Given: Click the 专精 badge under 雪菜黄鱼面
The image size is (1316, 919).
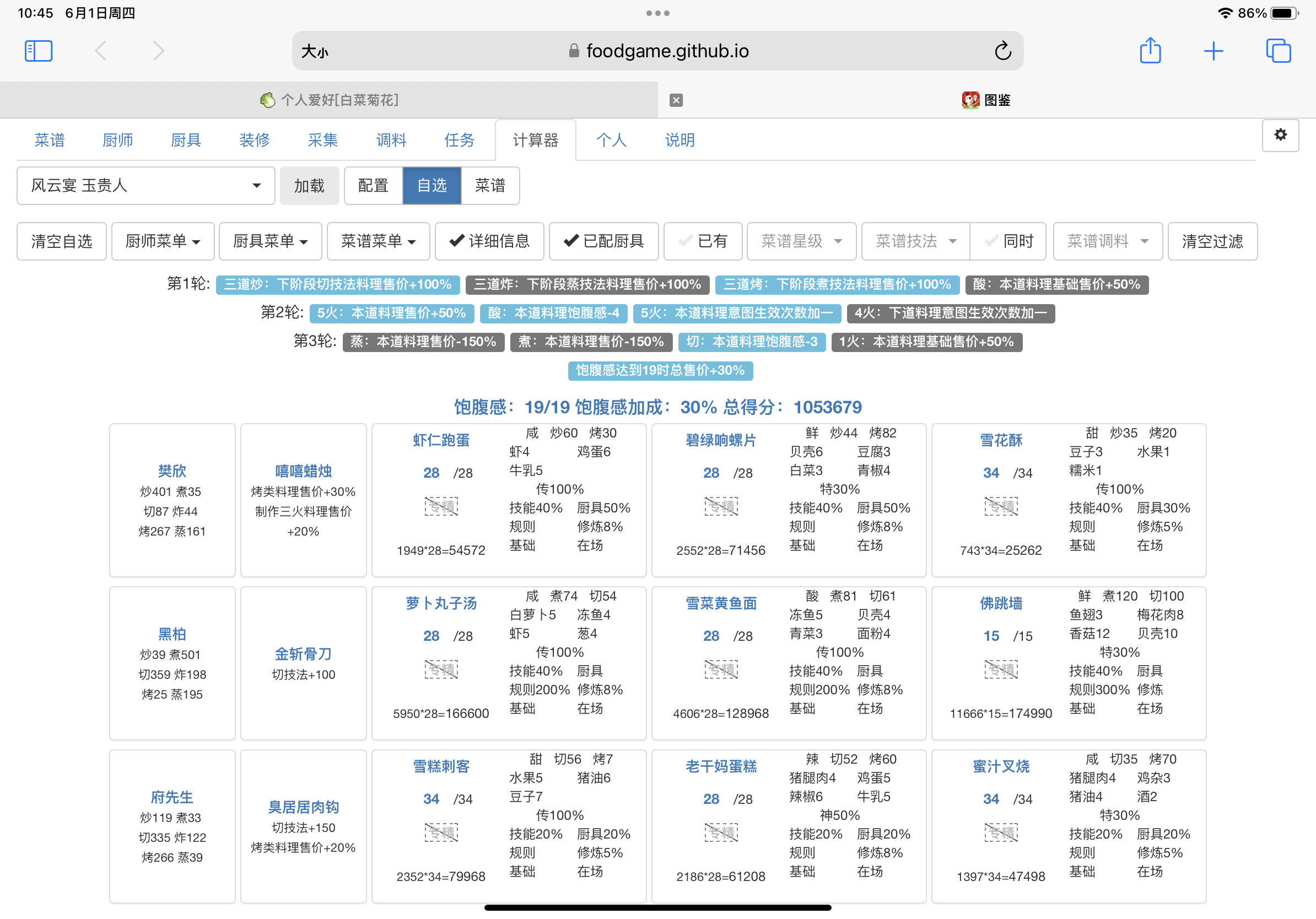Looking at the screenshot, I should 720,669.
